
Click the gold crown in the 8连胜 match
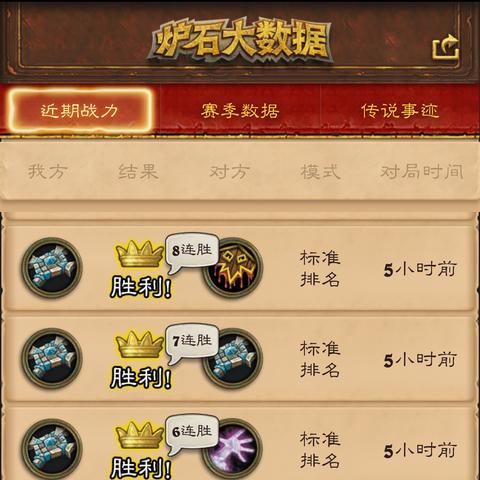[x=139, y=253]
